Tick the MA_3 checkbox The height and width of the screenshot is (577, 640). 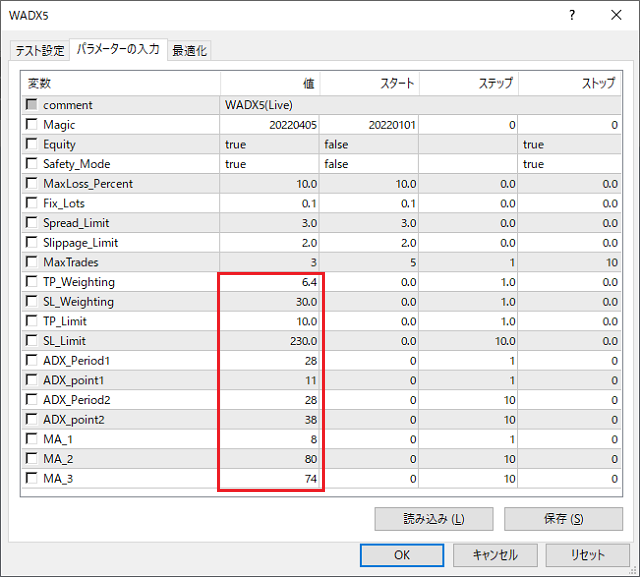(x=31, y=478)
